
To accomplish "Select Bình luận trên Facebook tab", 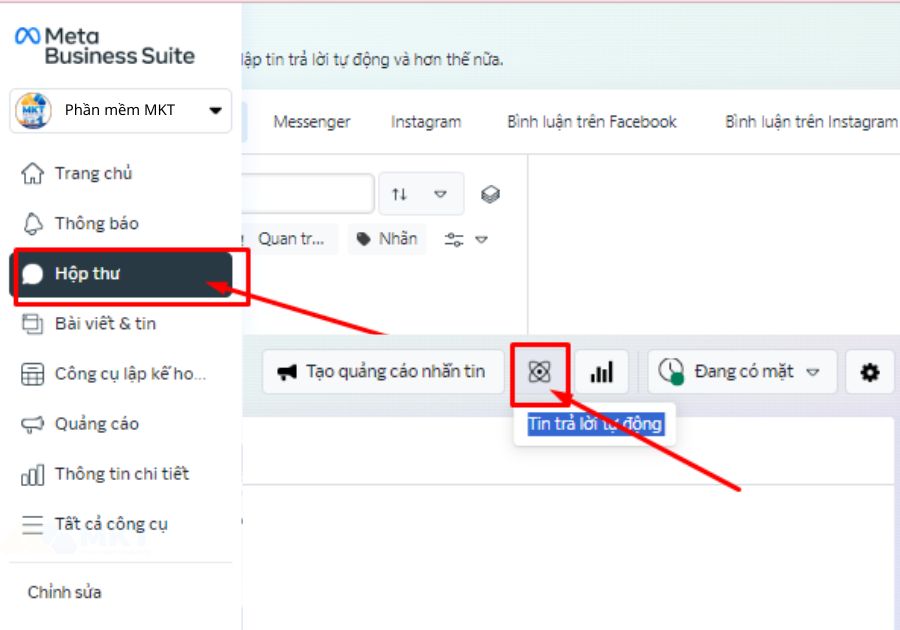I will pyautogui.click(x=592, y=121).
